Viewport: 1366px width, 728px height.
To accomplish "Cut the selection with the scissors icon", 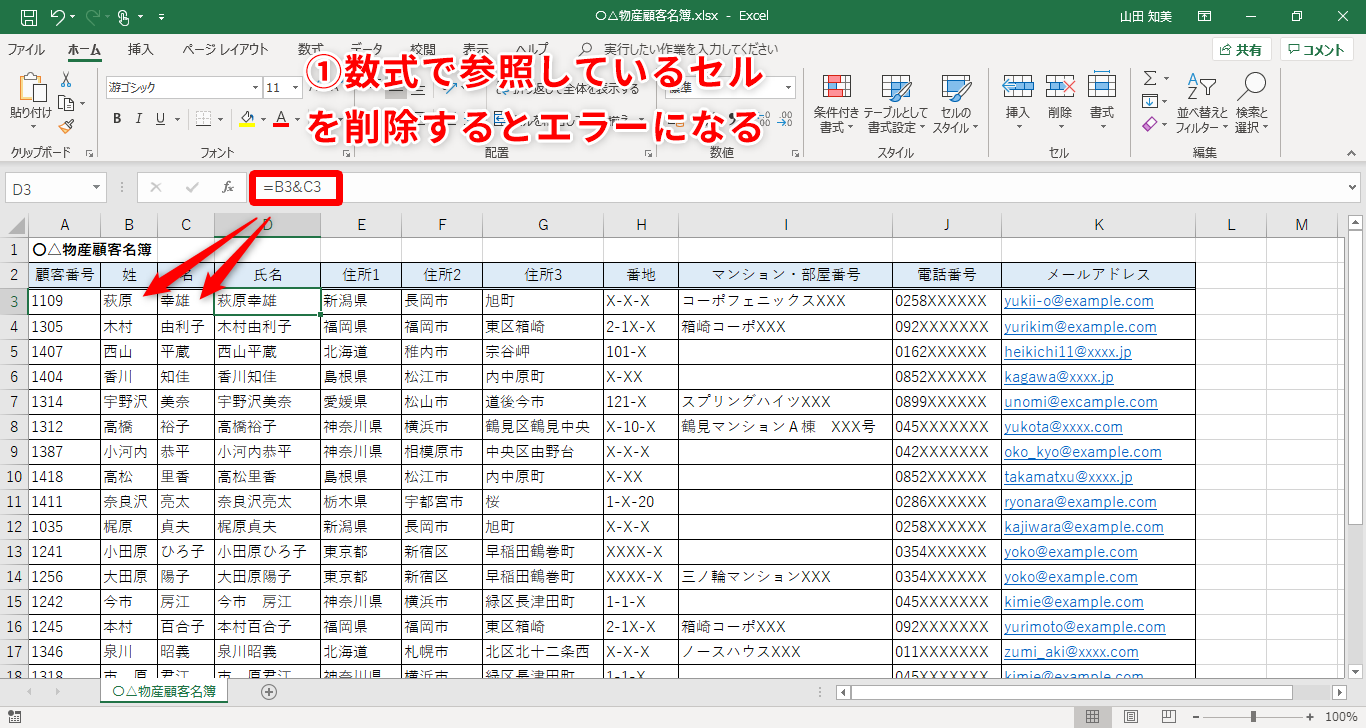I will (x=66, y=80).
